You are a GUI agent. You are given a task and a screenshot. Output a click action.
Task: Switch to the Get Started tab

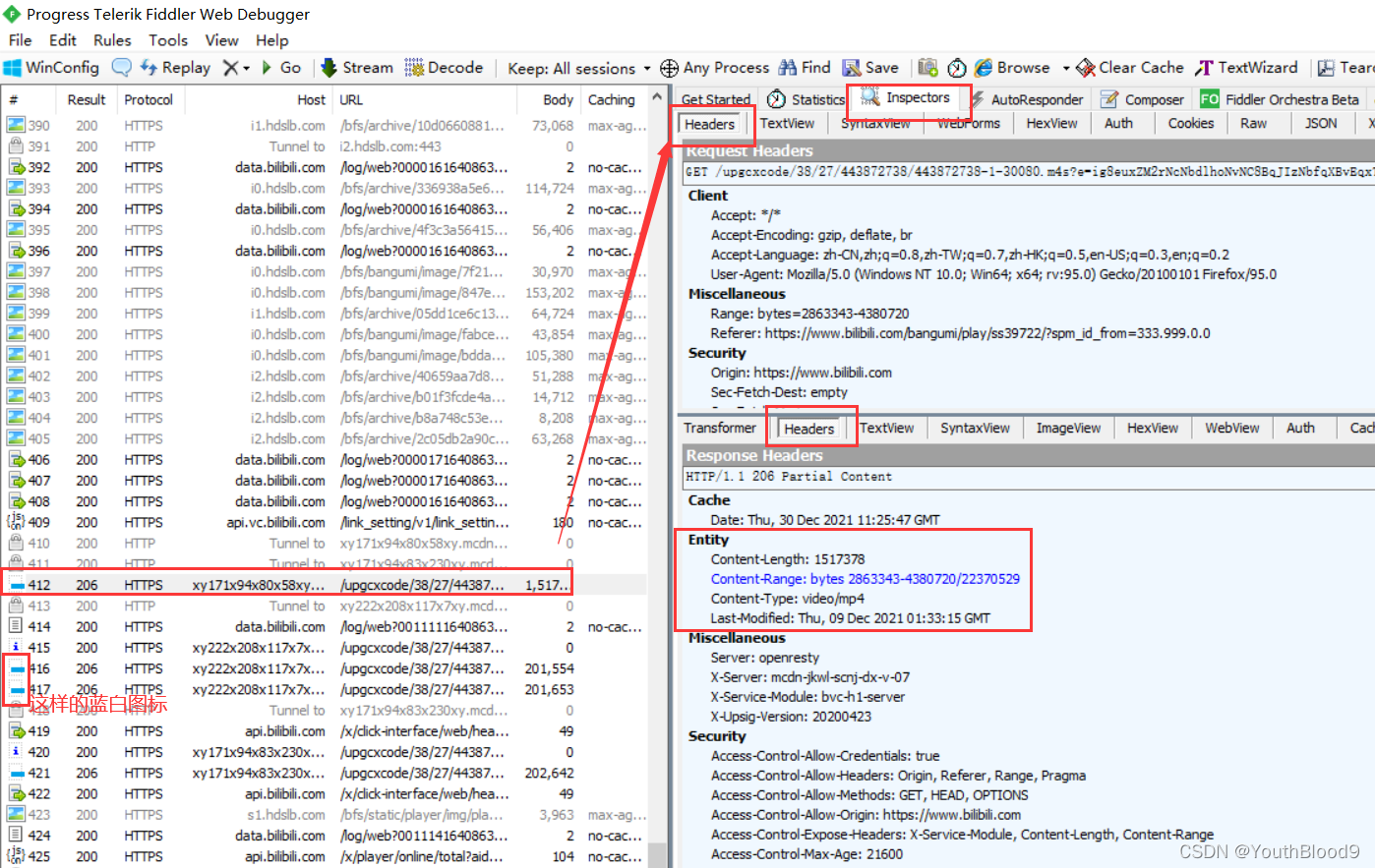715,99
